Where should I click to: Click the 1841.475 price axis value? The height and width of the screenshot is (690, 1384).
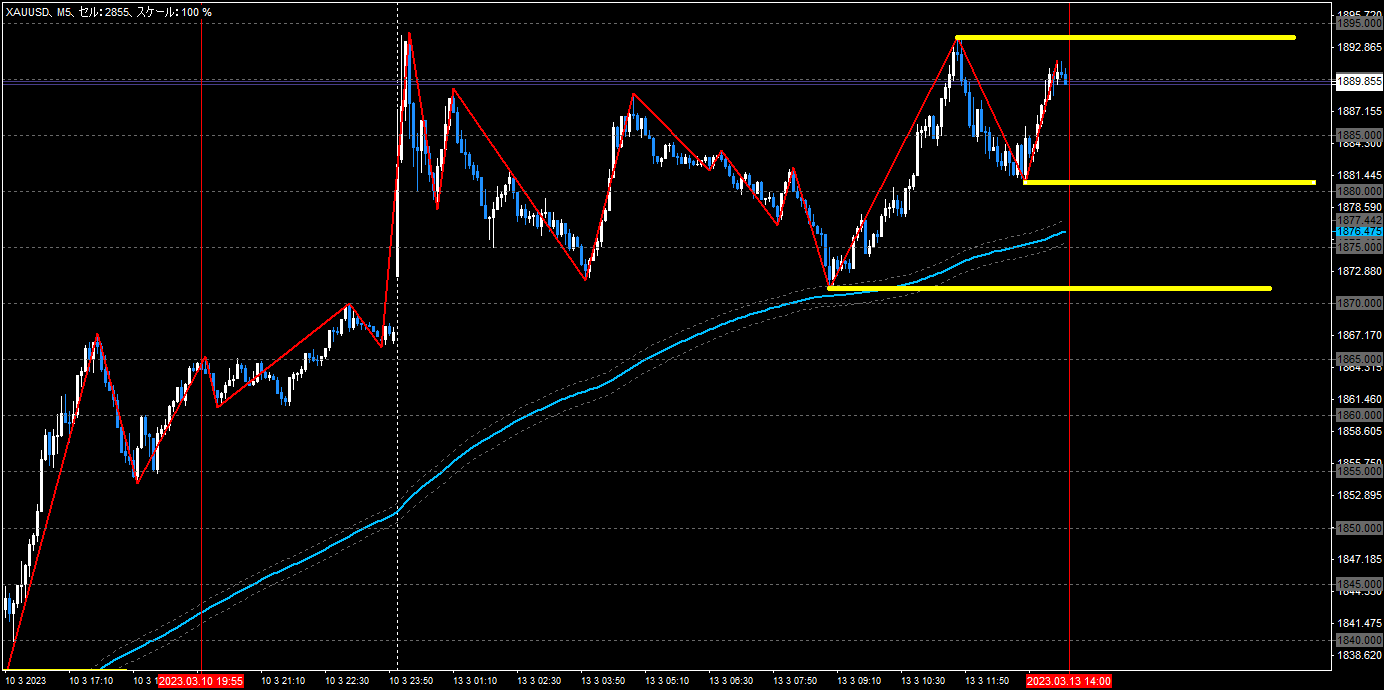pyautogui.click(x=1359, y=623)
